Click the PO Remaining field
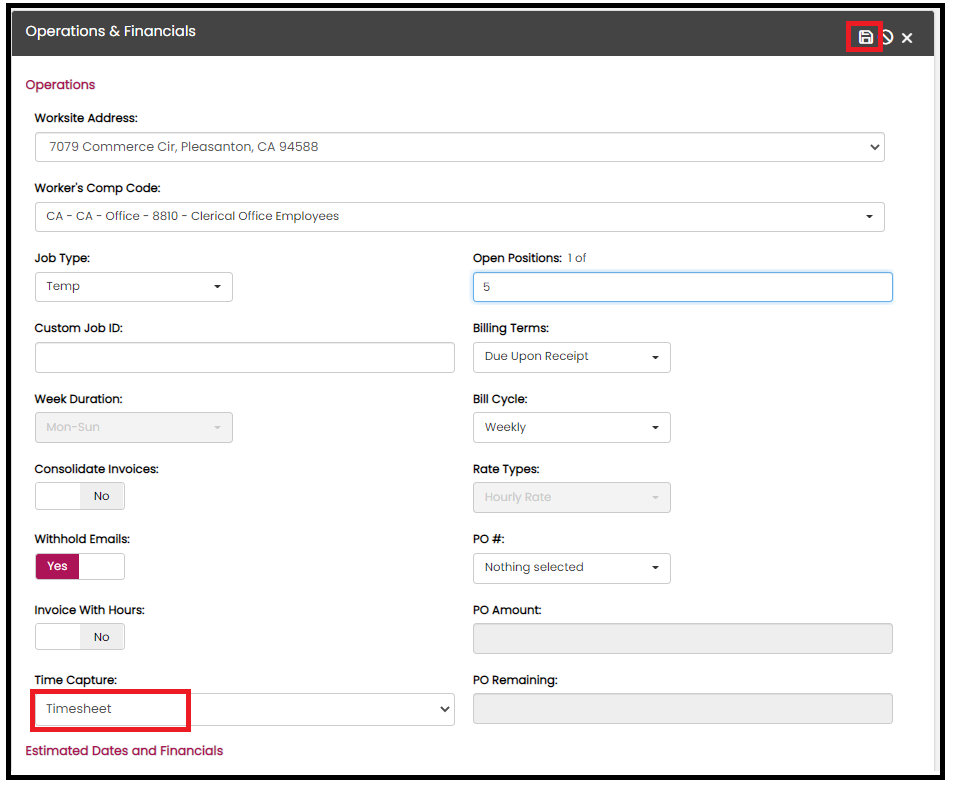The height and width of the screenshot is (787, 953). [x=683, y=709]
